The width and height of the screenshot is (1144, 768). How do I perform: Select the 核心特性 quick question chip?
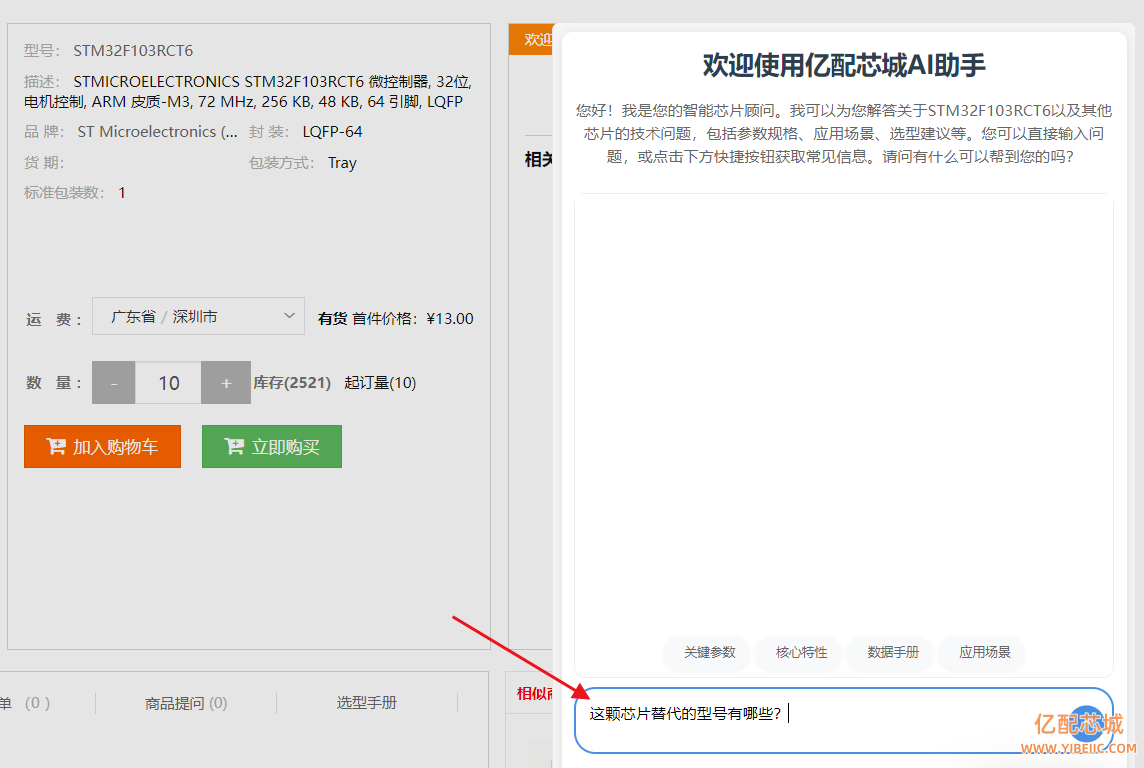(x=801, y=652)
